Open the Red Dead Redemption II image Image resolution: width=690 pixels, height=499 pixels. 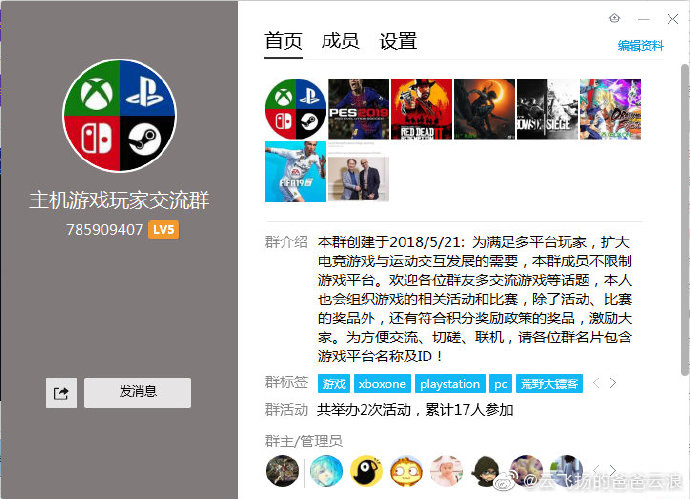pos(421,109)
